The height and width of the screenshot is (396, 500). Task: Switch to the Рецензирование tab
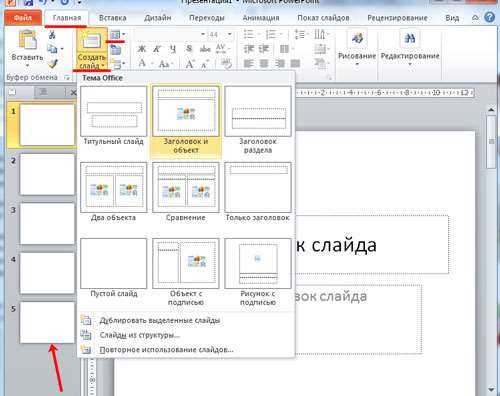pos(397,18)
